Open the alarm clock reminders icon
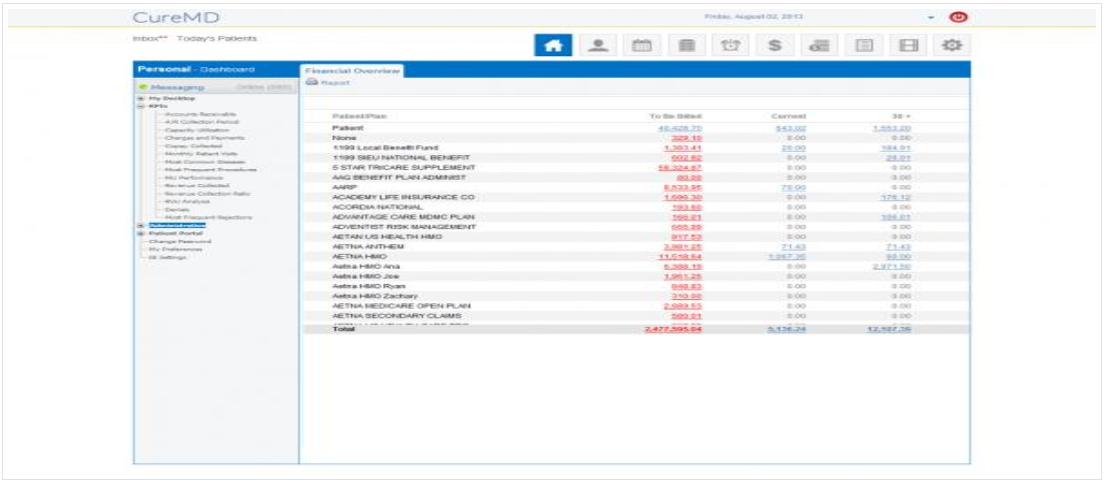 [x=731, y=44]
